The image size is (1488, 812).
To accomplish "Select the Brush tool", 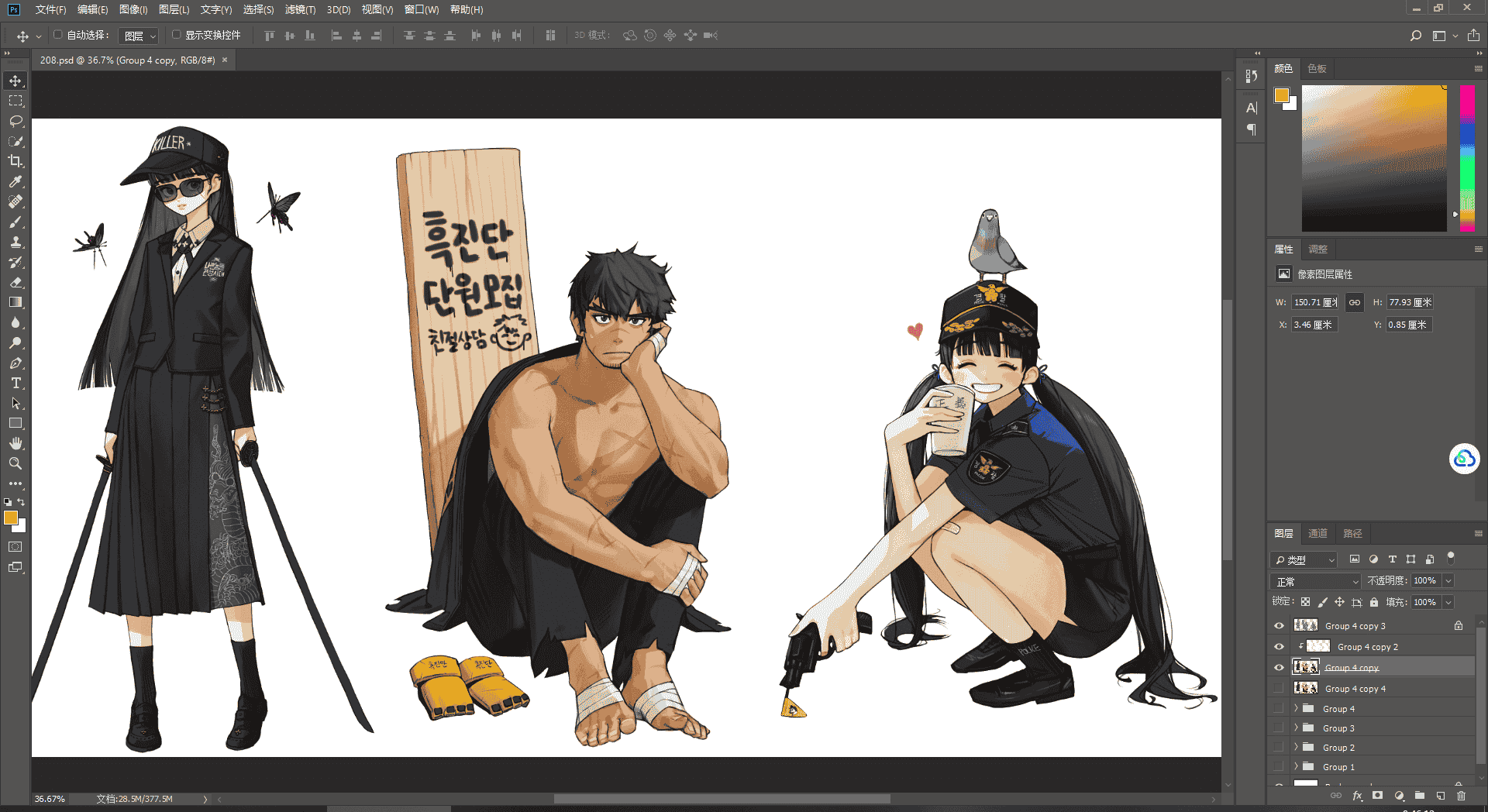I will pyautogui.click(x=15, y=222).
